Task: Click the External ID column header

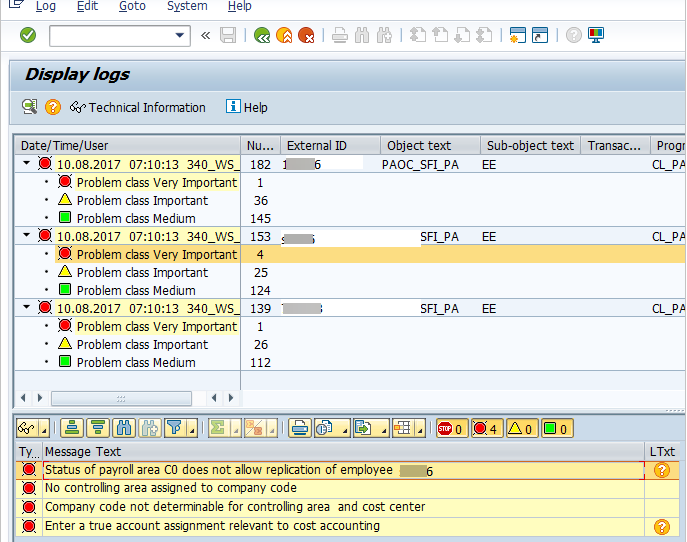Action: pyautogui.click(x=330, y=145)
